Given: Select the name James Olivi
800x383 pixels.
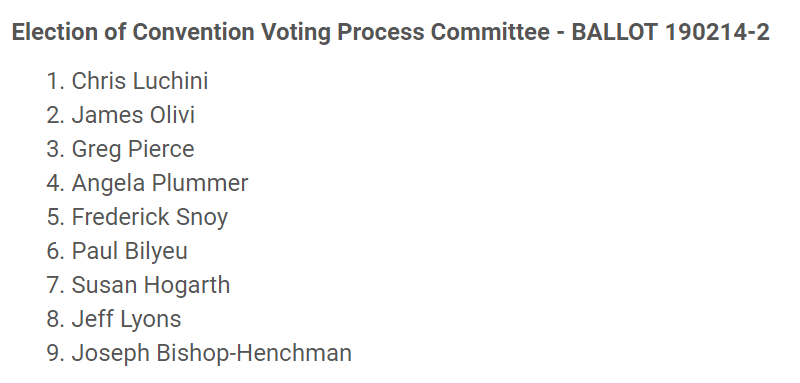Looking at the screenshot, I should [x=133, y=115].
